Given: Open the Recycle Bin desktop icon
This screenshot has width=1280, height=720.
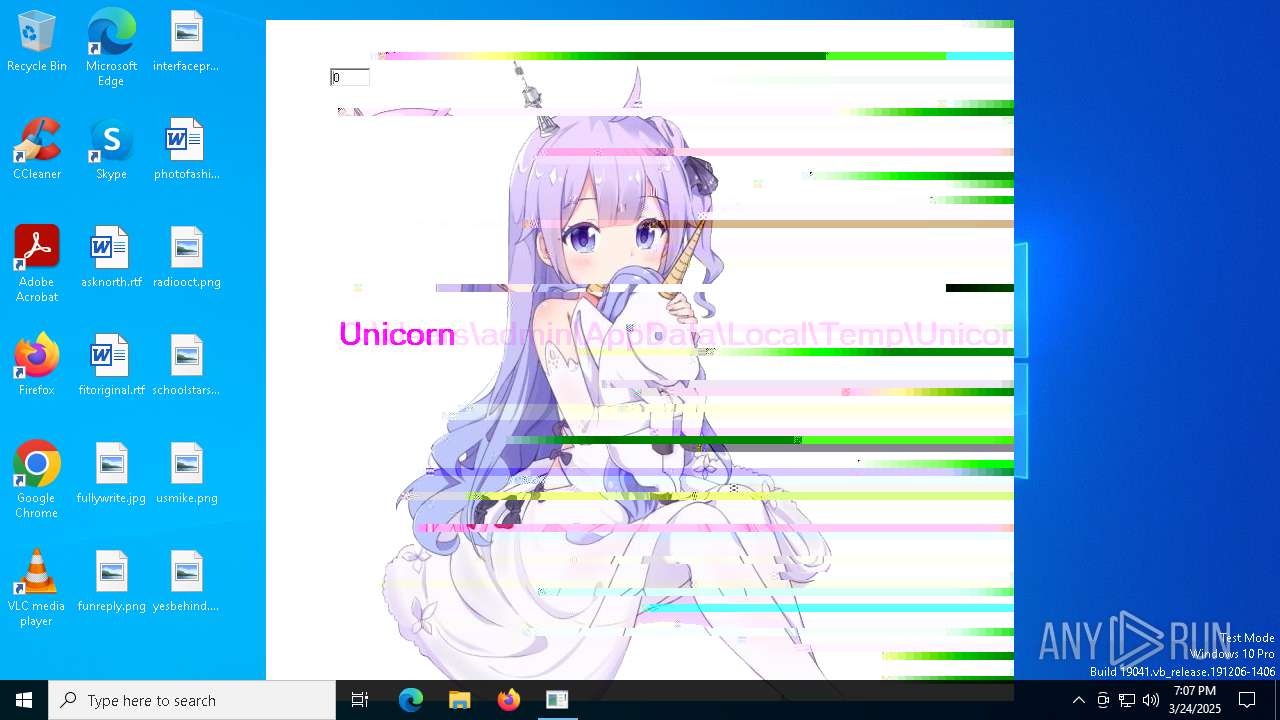Looking at the screenshot, I should [x=37, y=42].
